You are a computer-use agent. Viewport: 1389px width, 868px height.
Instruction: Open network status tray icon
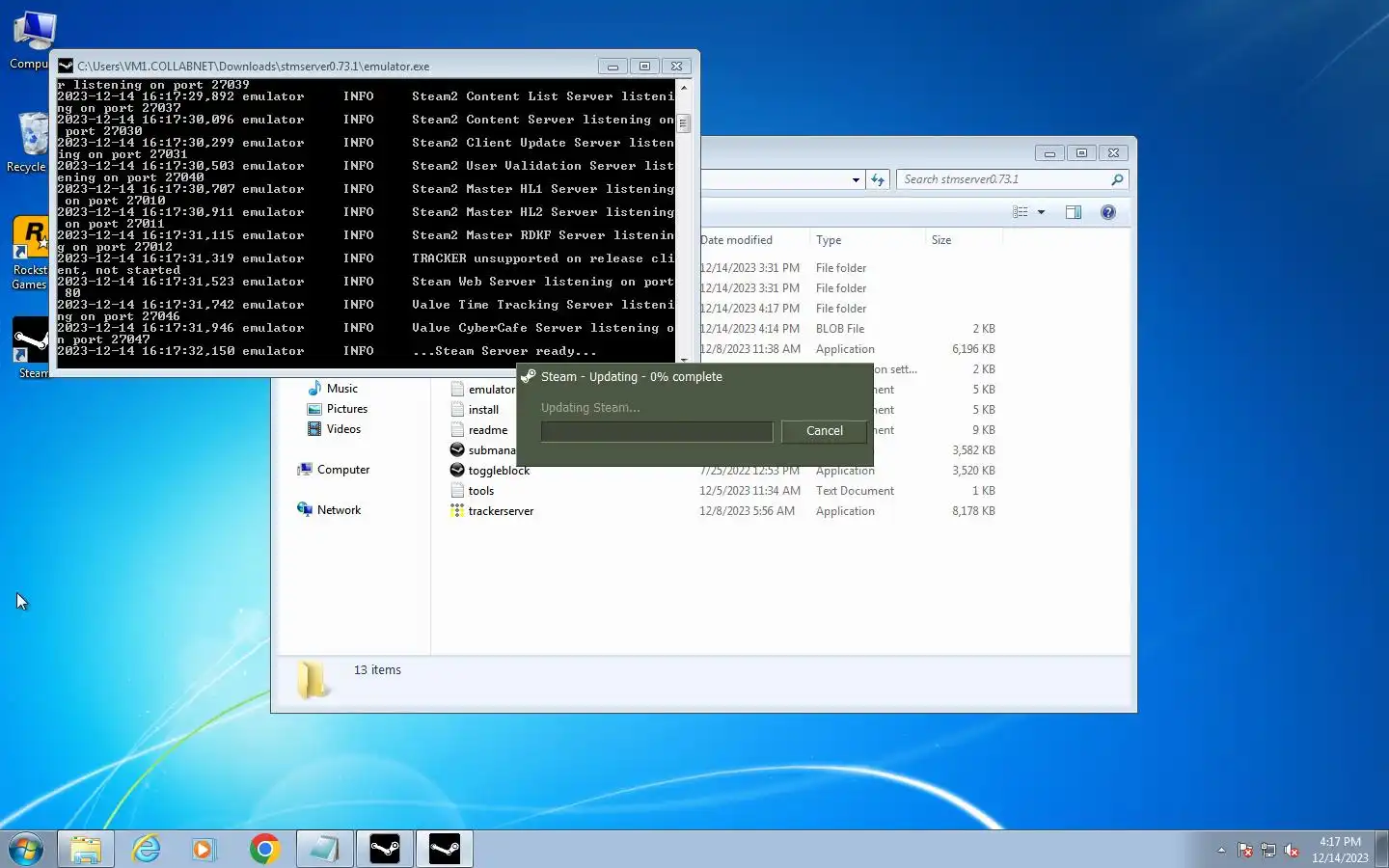1268,850
